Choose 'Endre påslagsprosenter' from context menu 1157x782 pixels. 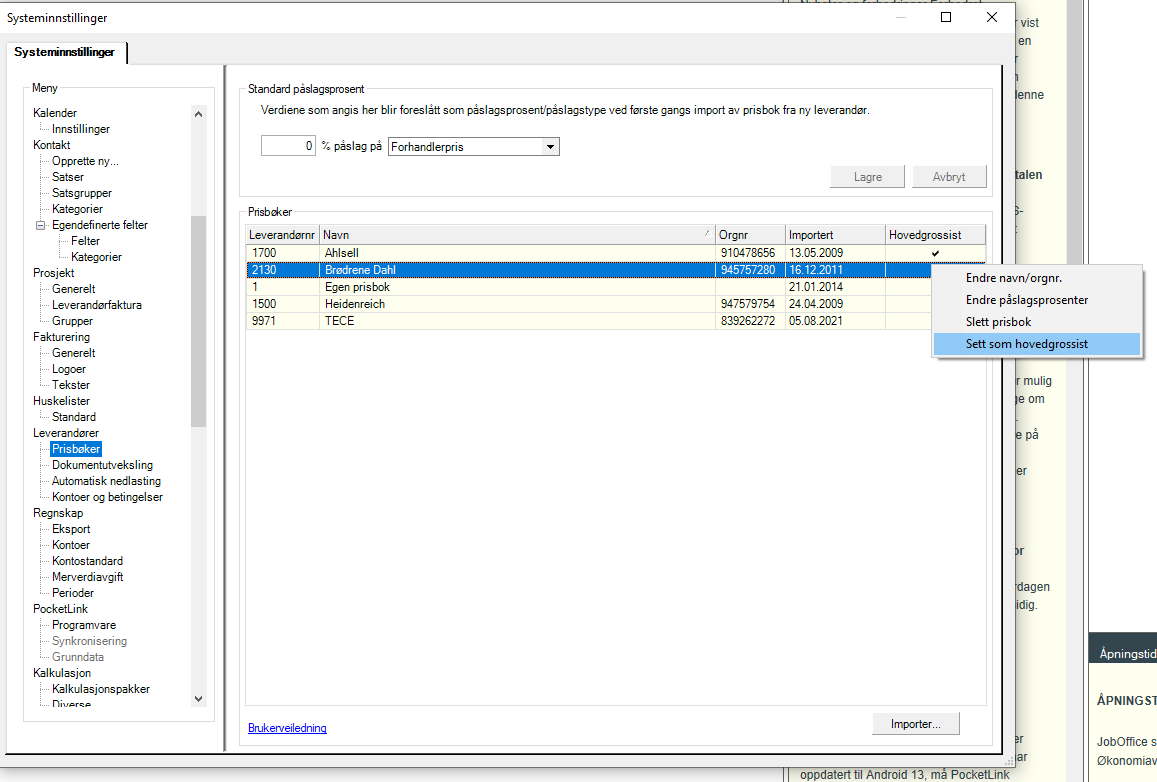click(1026, 300)
